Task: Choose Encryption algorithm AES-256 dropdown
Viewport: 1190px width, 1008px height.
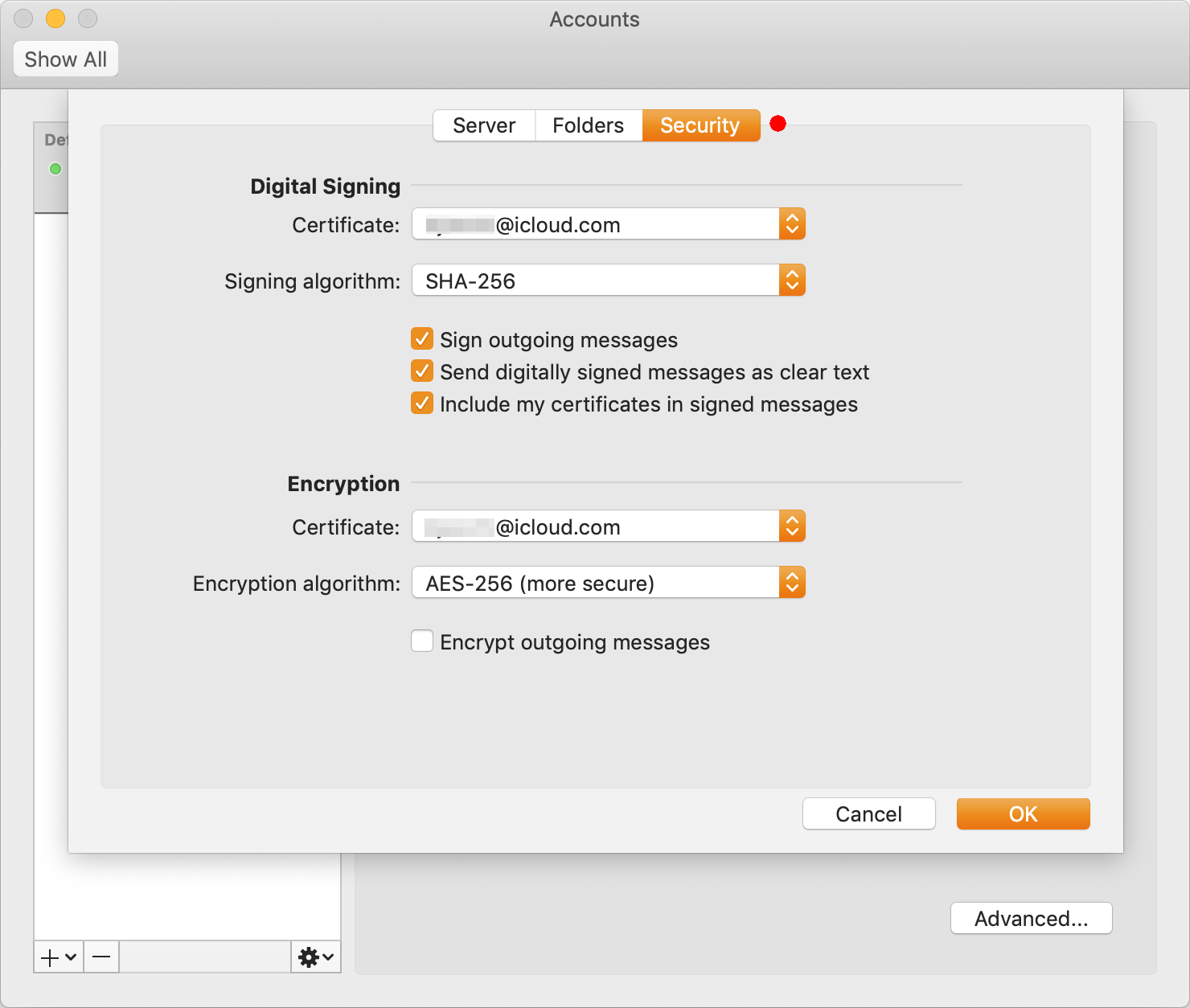Action: point(608,583)
